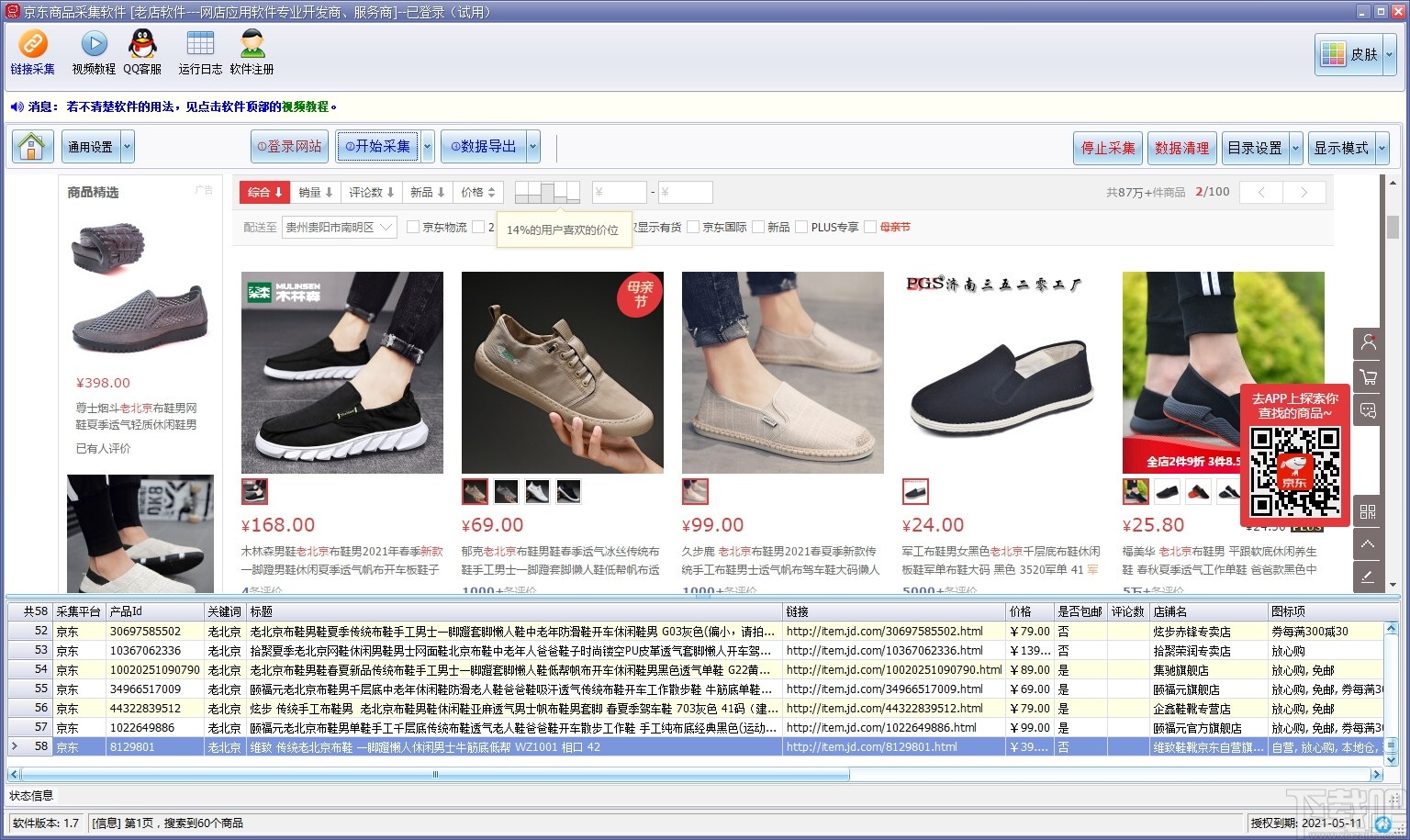Expand the 皮肤 dropdown arrow
Viewport: 1410px width, 840px height.
[1389, 54]
